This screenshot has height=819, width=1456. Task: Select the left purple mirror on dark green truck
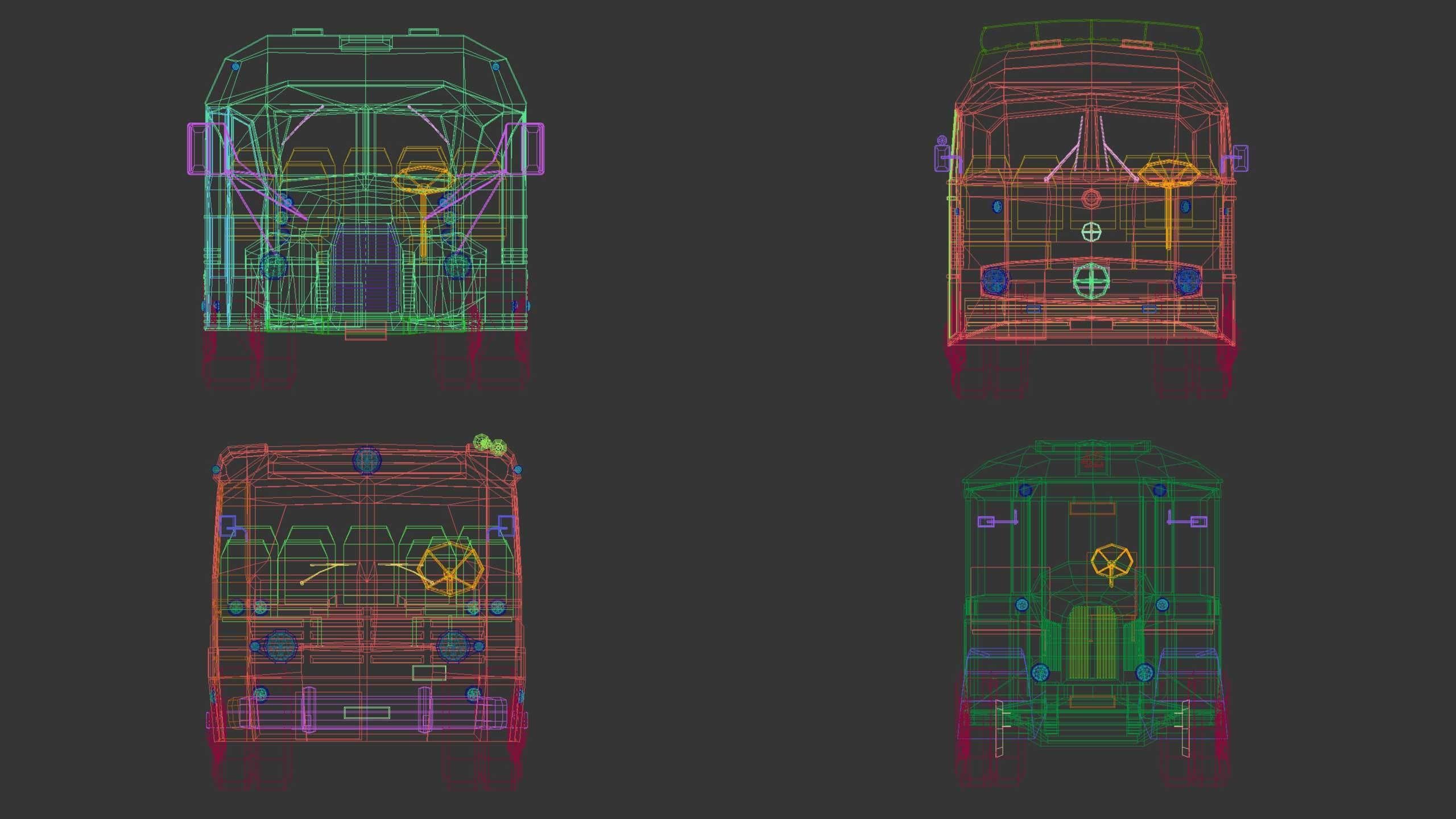click(x=997, y=520)
